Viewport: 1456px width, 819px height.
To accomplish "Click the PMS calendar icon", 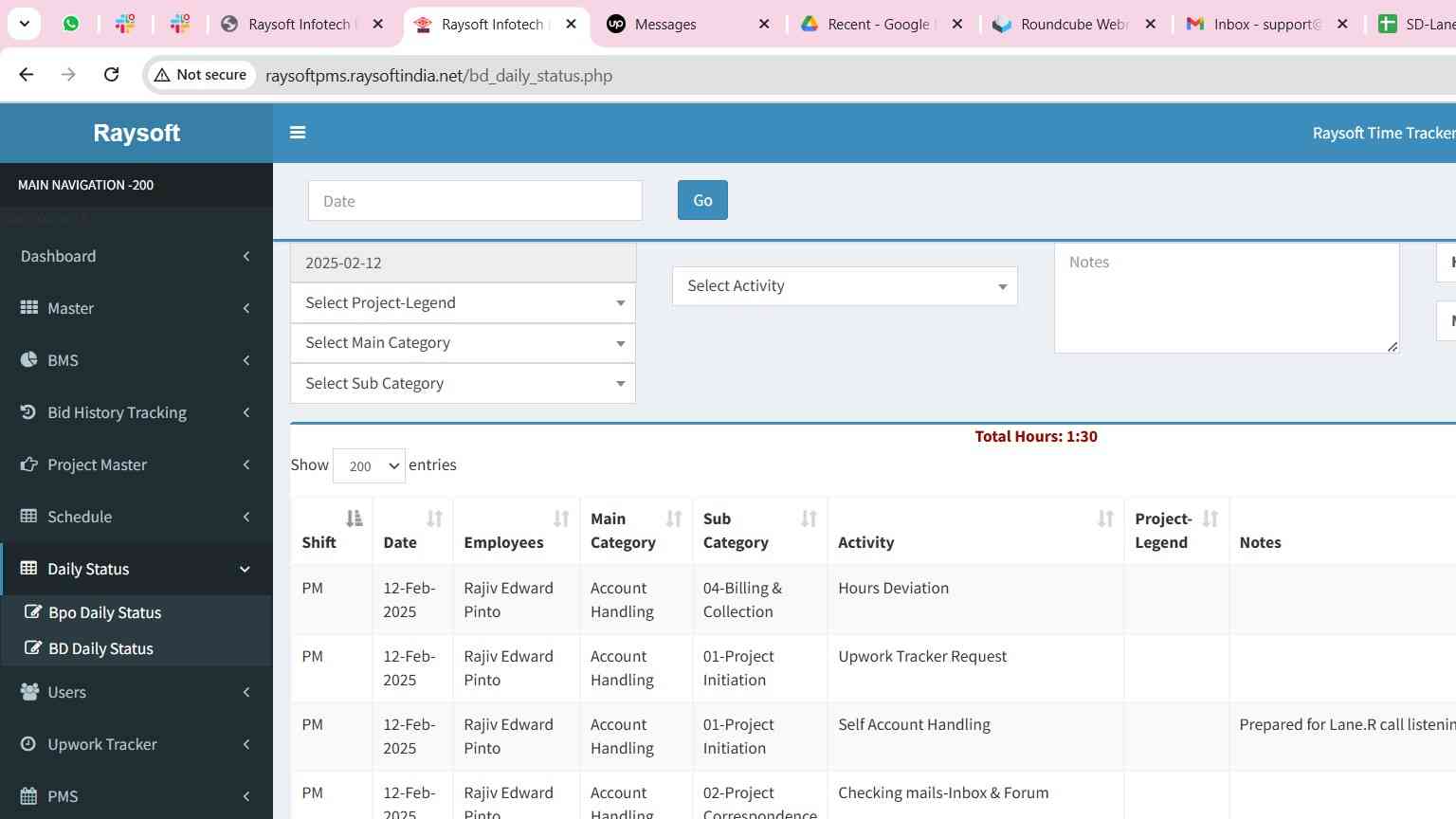I will pos(29,795).
